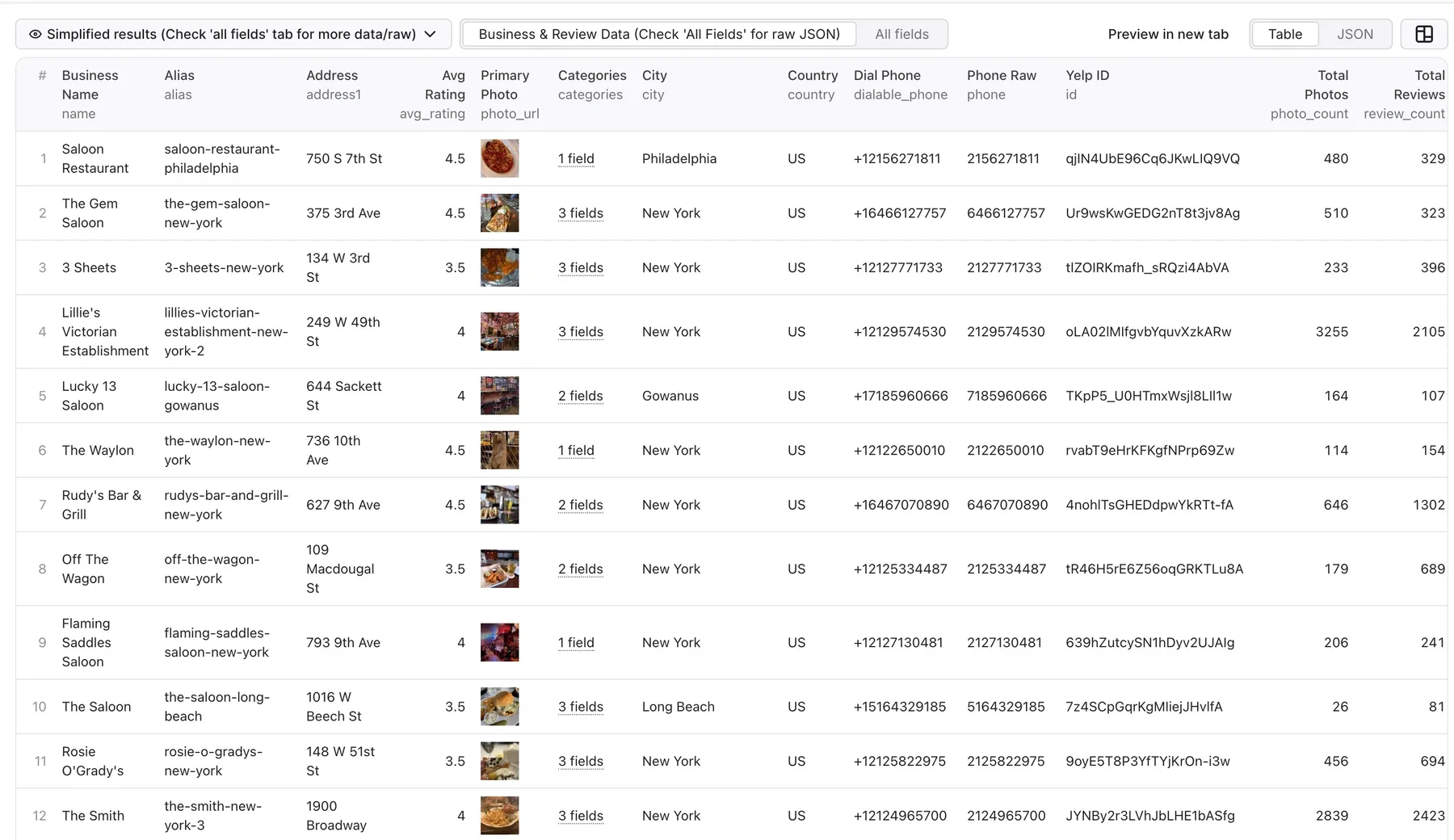Image resolution: width=1454 pixels, height=840 pixels.
Task: View 3 Sheets photo thumbnail
Action: coord(499,267)
